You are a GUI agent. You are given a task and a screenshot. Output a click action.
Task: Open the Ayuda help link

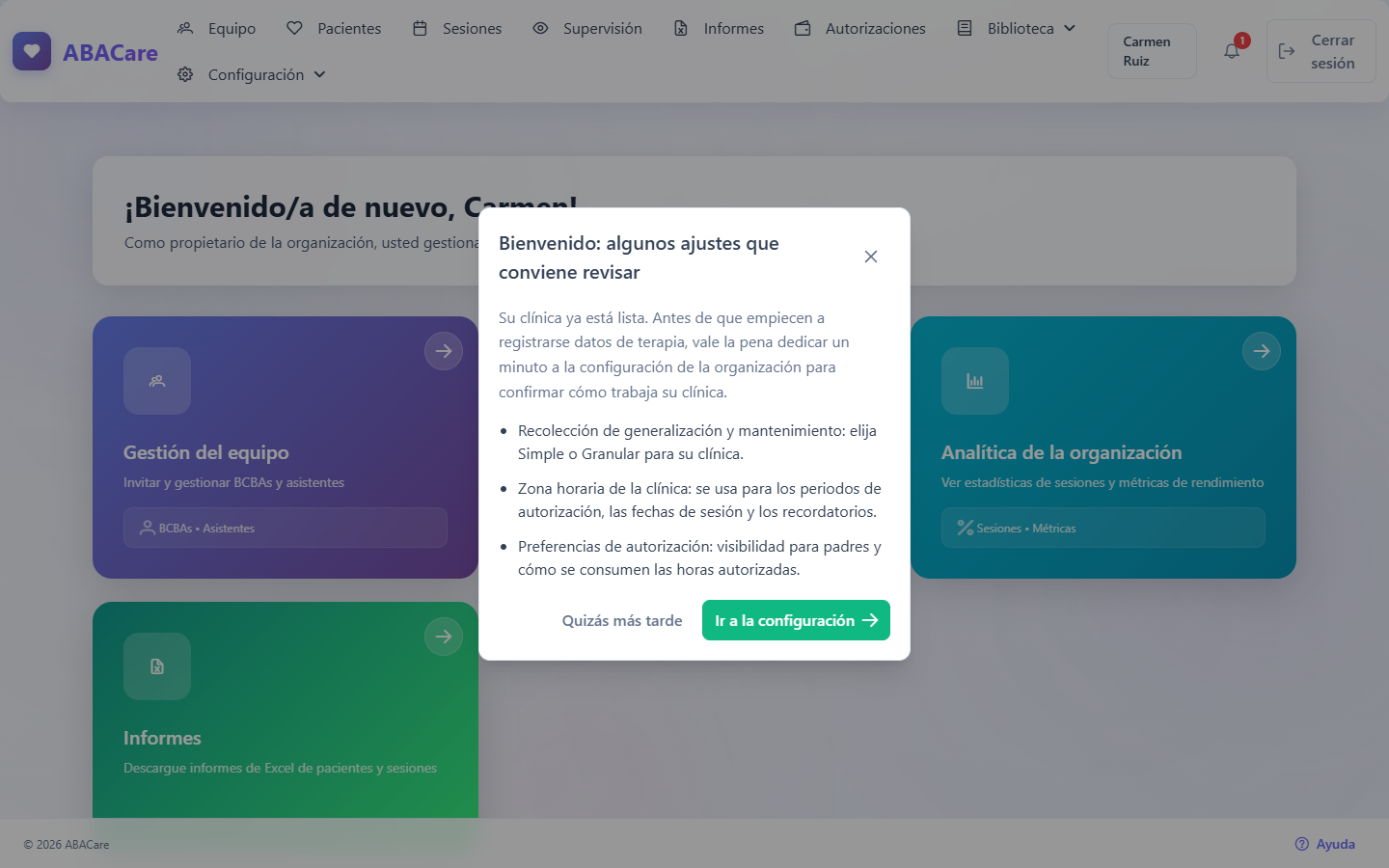click(1325, 844)
